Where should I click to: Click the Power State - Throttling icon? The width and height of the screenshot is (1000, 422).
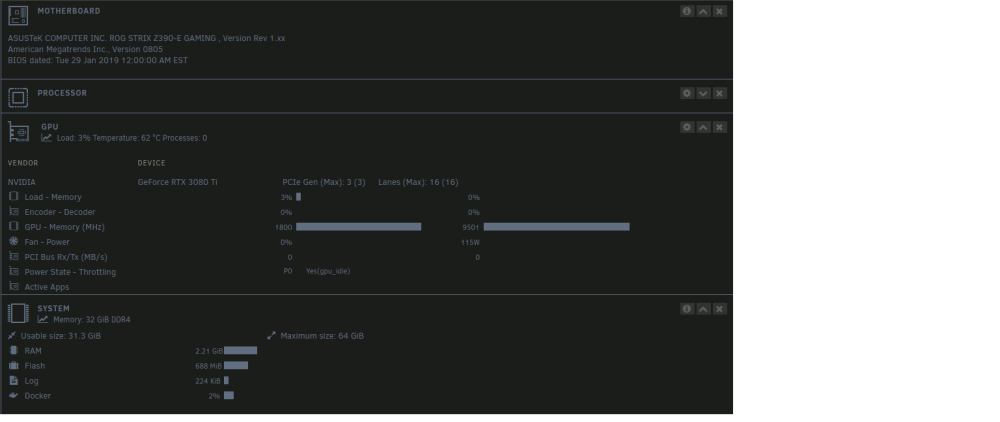[x=13, y=272]
